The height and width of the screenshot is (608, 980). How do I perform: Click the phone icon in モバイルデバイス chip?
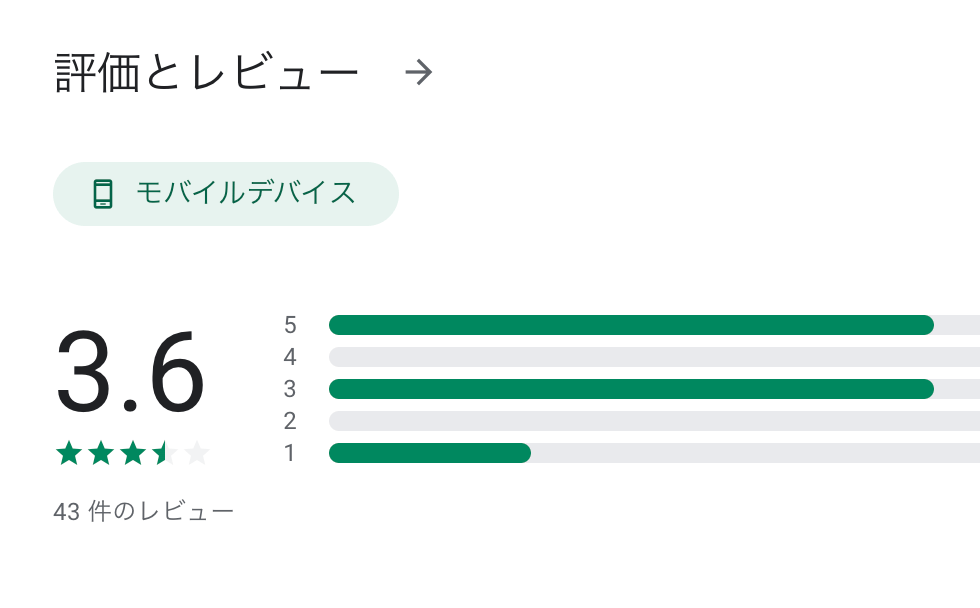coord(103,194)
